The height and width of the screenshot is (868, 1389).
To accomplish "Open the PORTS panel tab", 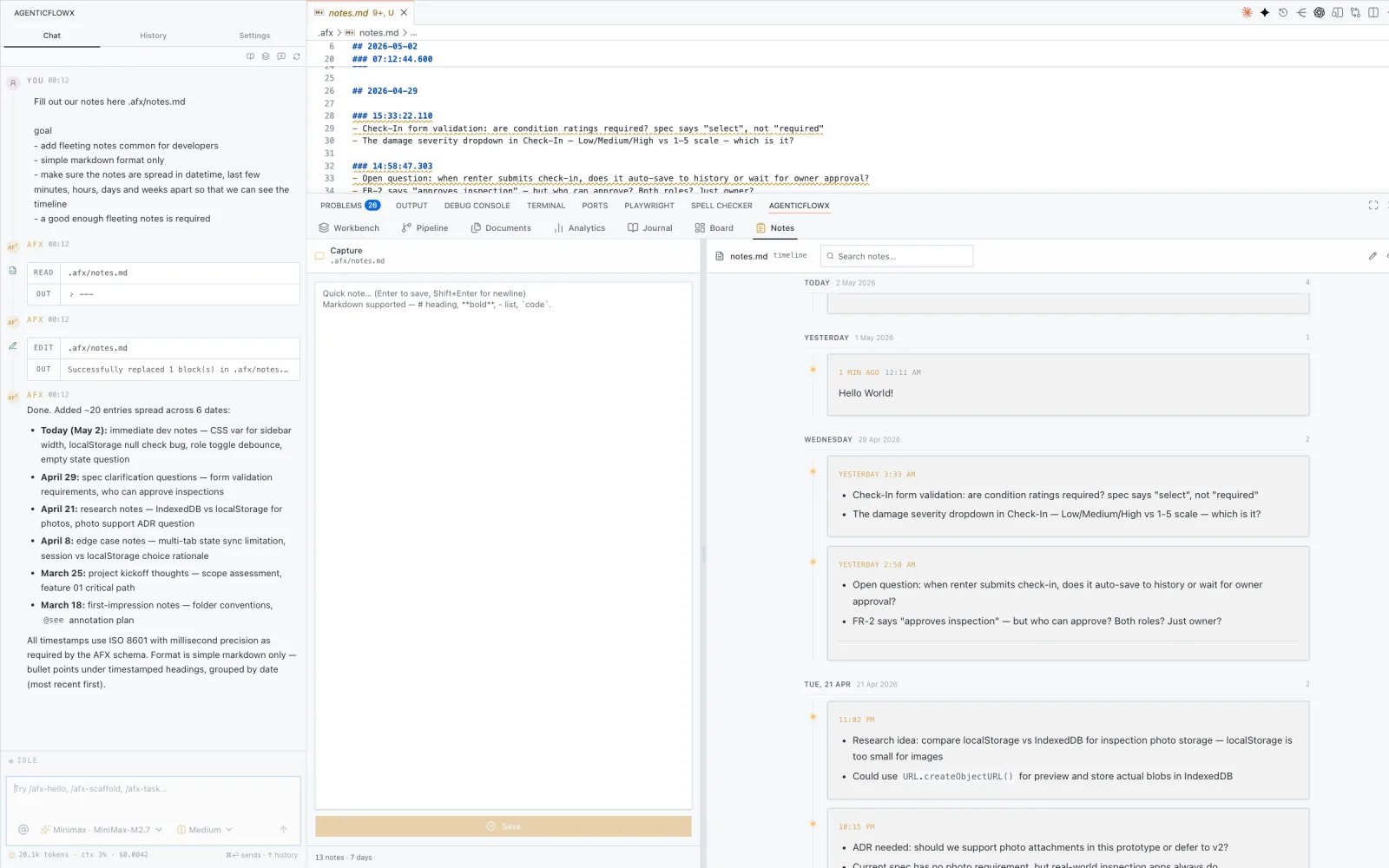I will [x=595, y=206].
